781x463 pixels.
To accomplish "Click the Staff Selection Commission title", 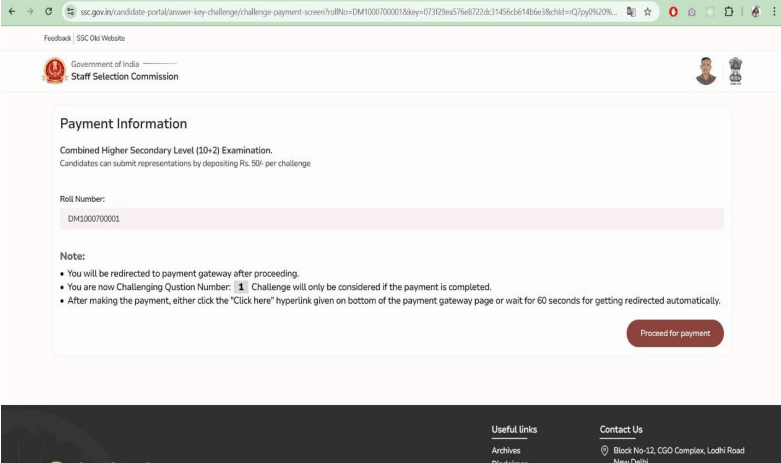I will tap(124, 77).
